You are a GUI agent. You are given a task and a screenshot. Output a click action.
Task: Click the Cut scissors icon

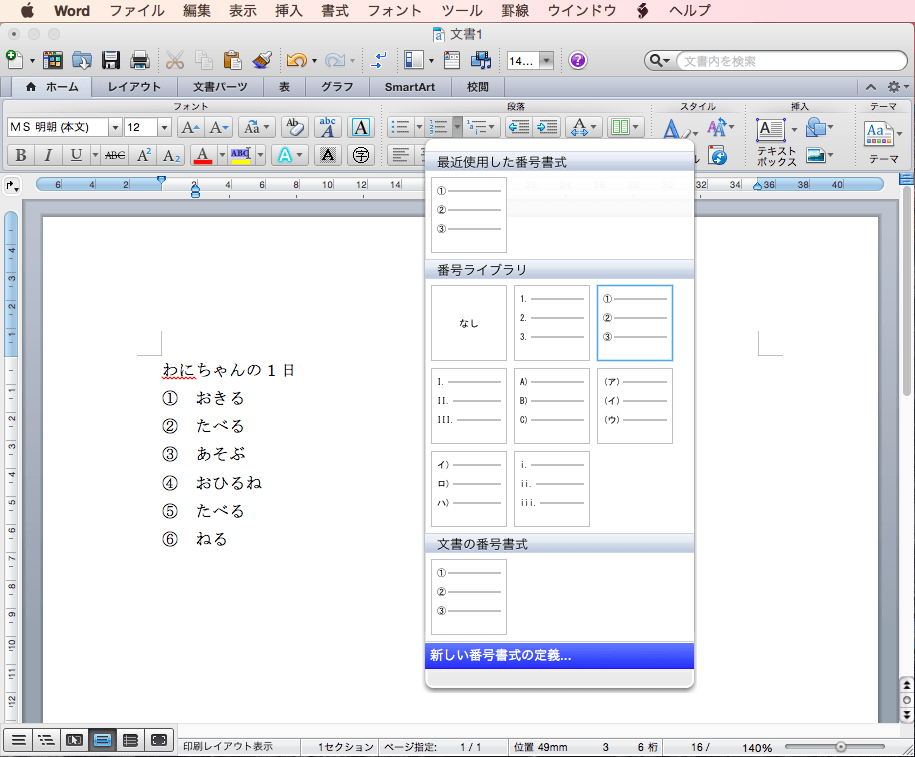(x=174, y=60)
